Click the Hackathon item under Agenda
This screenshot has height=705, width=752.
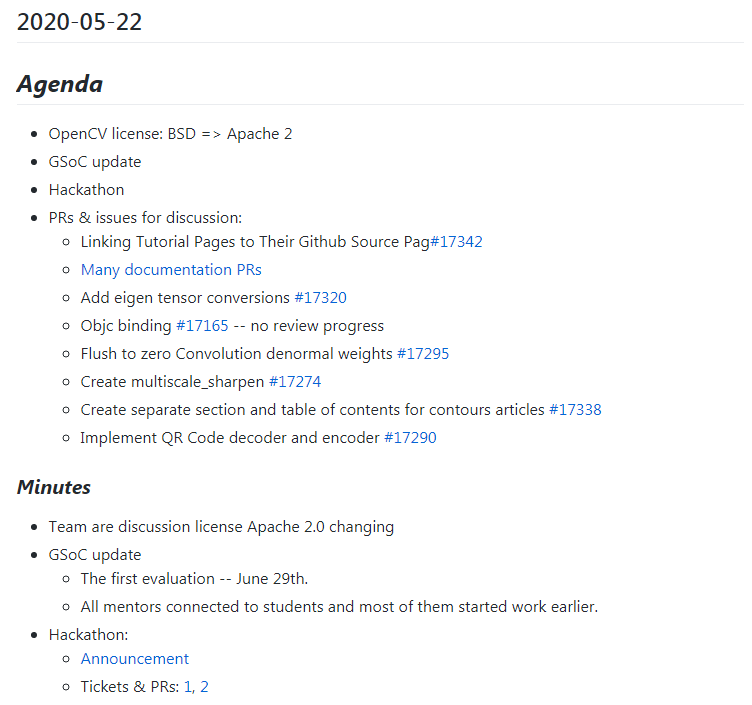click(86, 189)
